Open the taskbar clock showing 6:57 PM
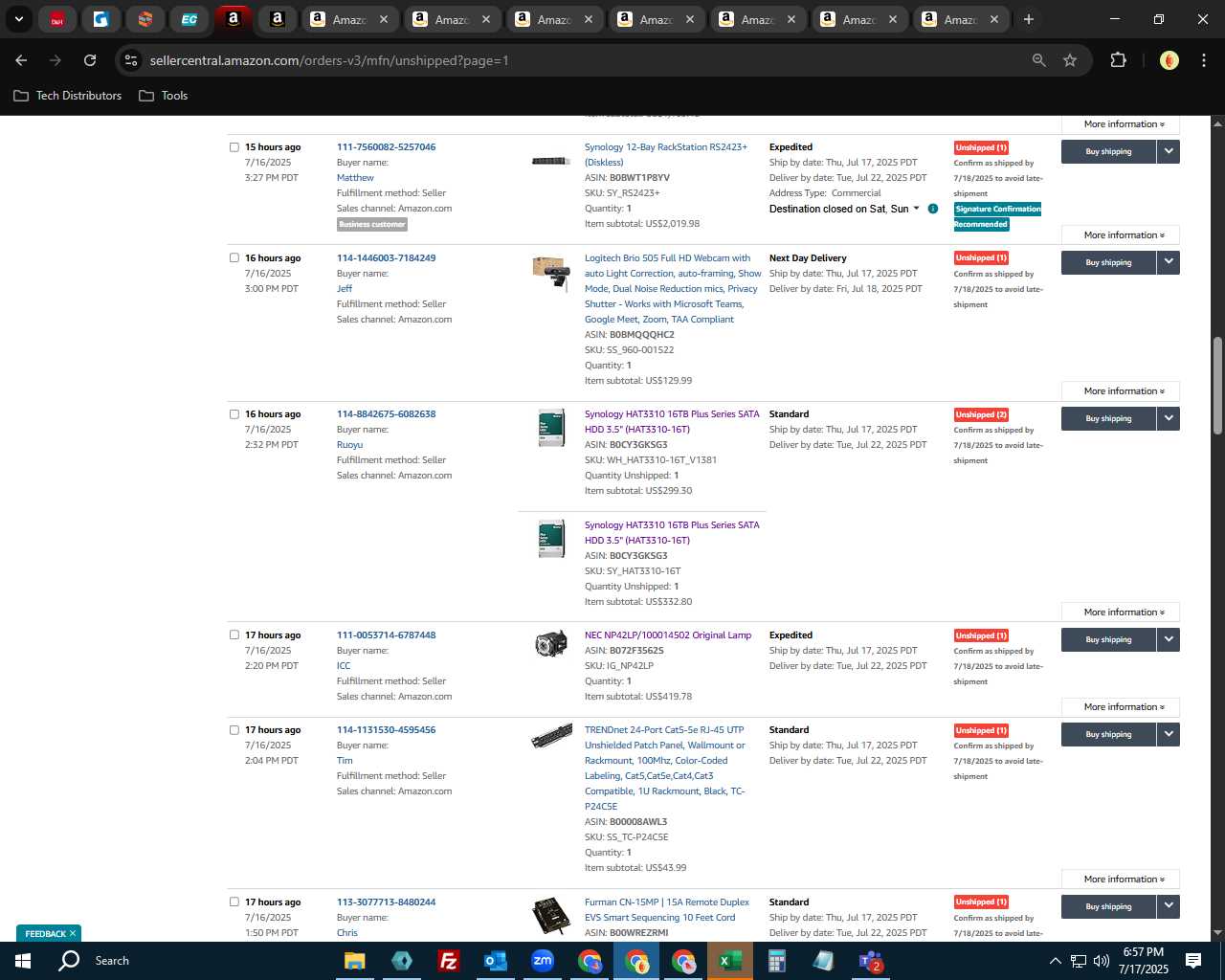The width and height of the screenshot is (1225, 980). (1143, 961)
